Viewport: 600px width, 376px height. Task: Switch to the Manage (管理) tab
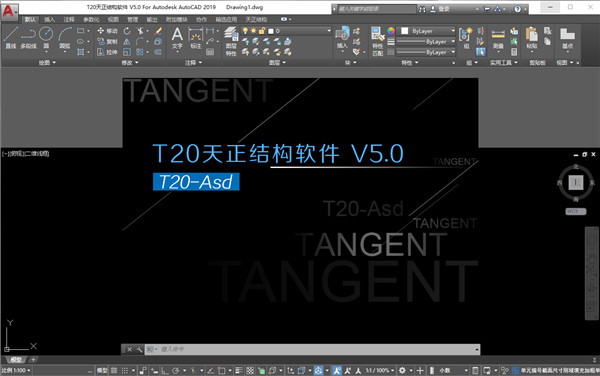point(132,20)
